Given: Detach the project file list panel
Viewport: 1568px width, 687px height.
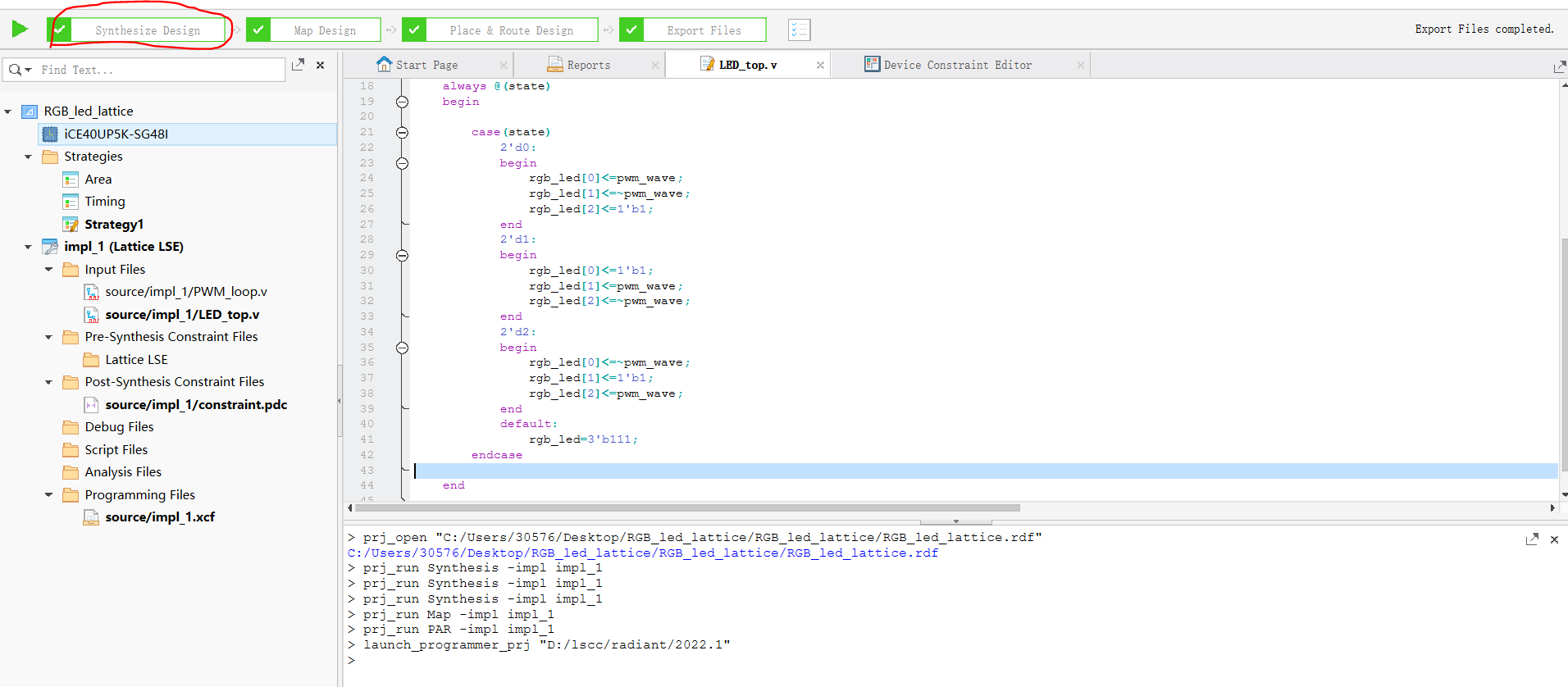Looking at the screenshot, I should pyautogui.click(x=298, y=65).
